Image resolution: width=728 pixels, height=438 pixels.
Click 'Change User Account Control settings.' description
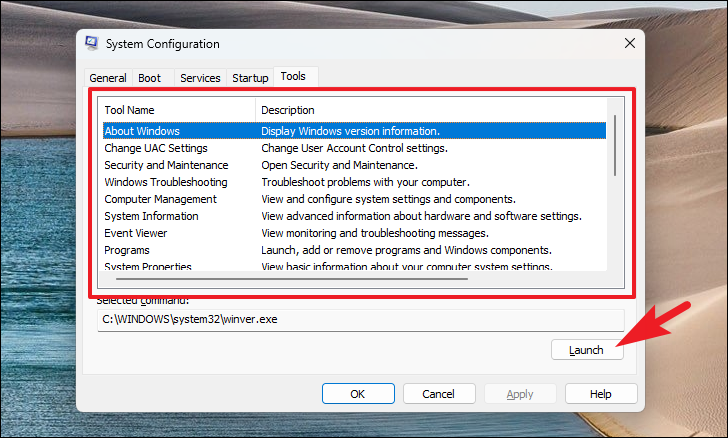tap(354, 148)
